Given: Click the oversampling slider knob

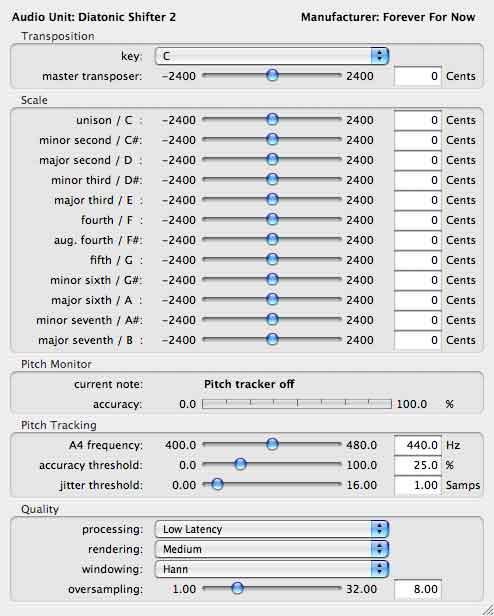Looking at the screenshot, I should 237,588.
